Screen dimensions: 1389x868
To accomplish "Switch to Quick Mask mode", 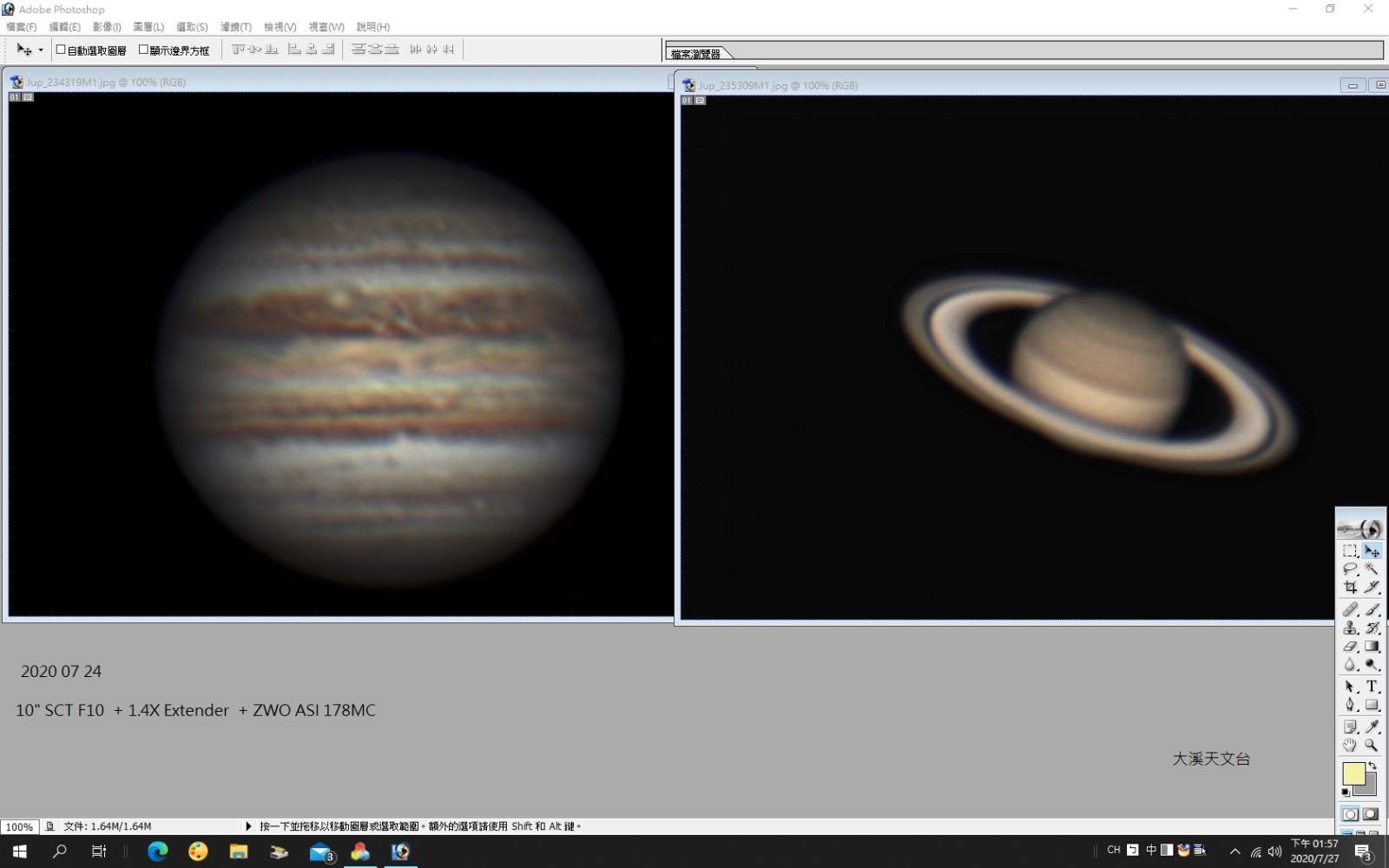I will coord(1371,814).
